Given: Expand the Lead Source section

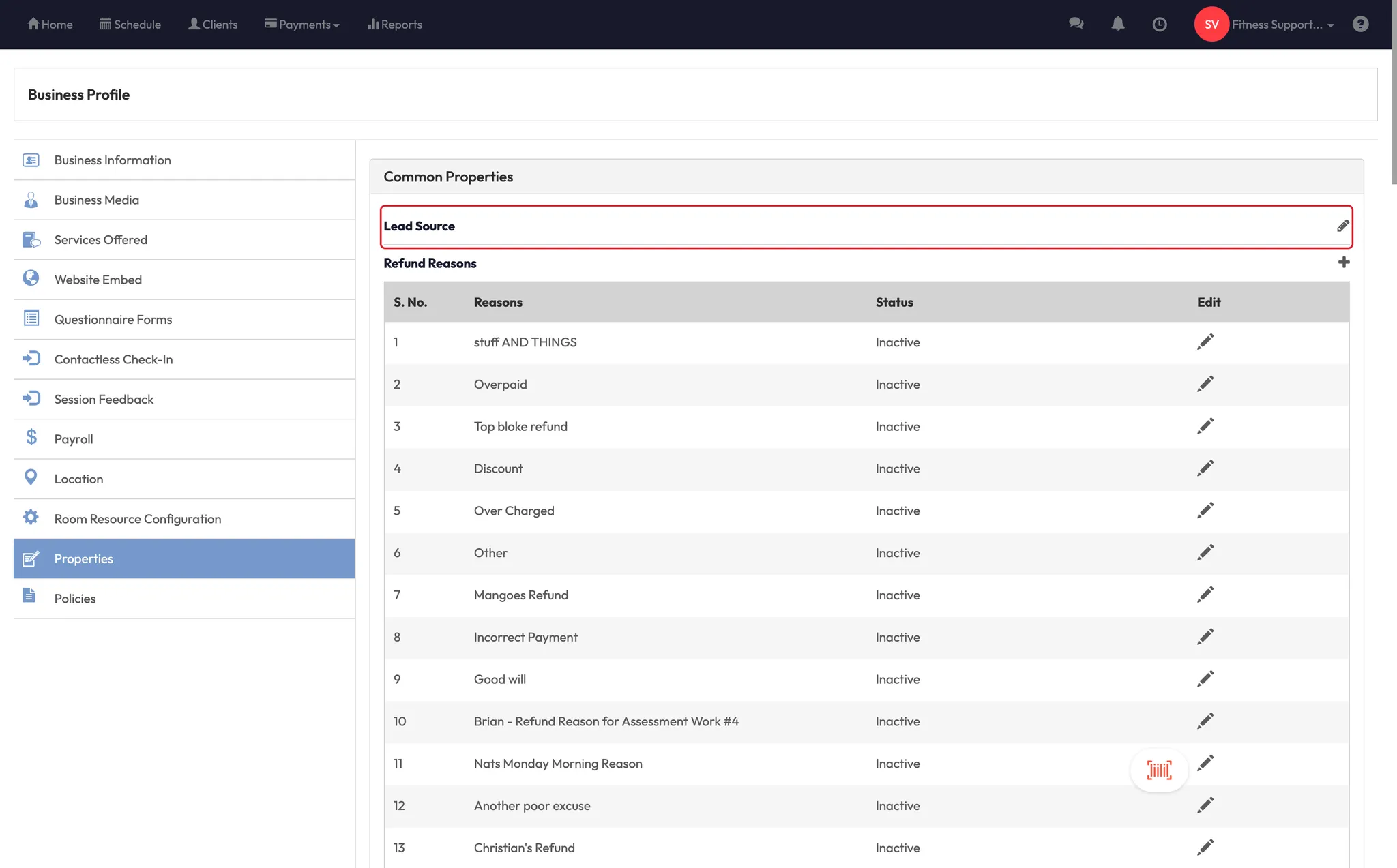Looking at the screenshot, I should tap(419, 226).
